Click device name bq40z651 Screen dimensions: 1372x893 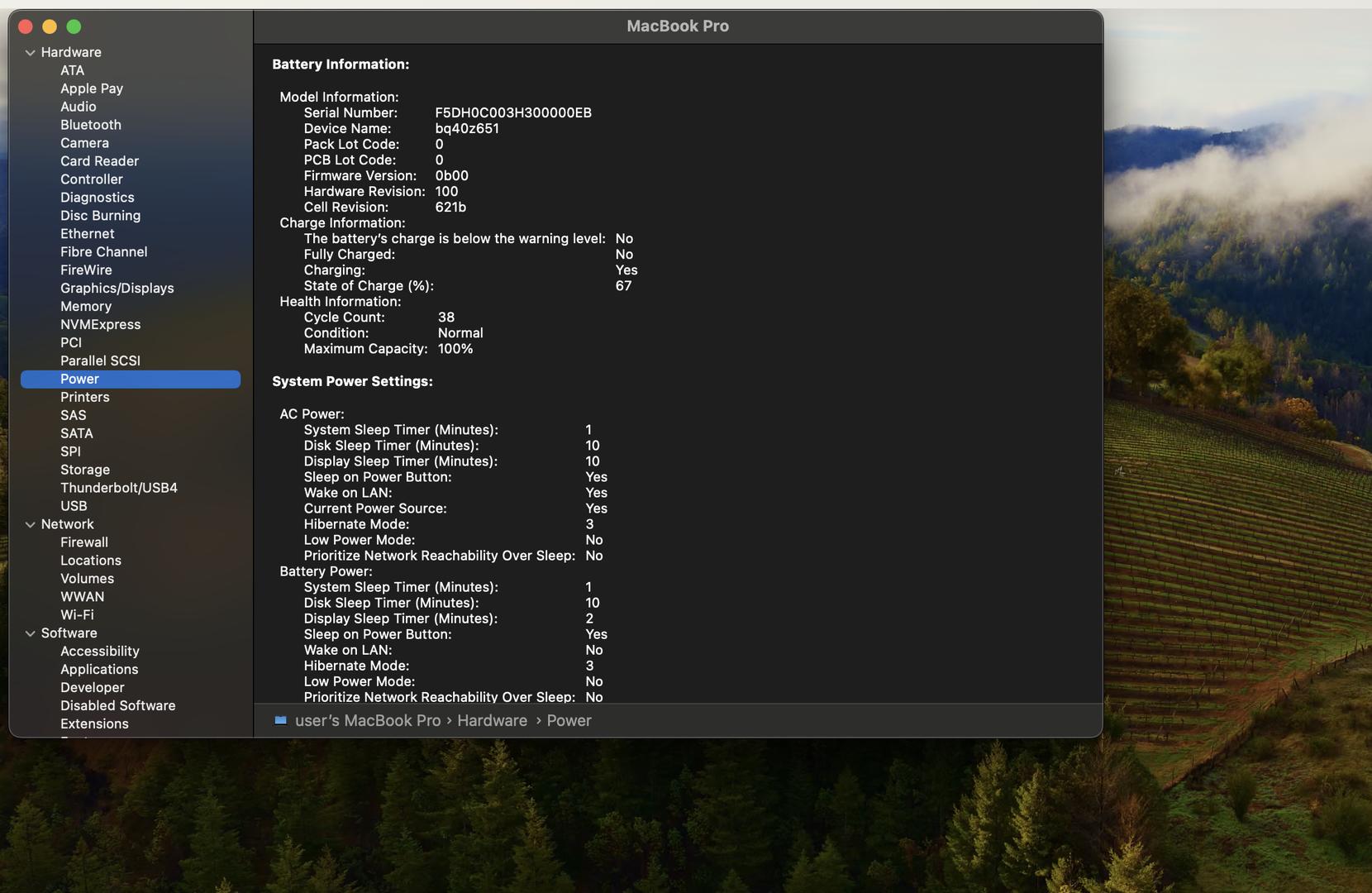pyautogui.click(x=467, y=129)
